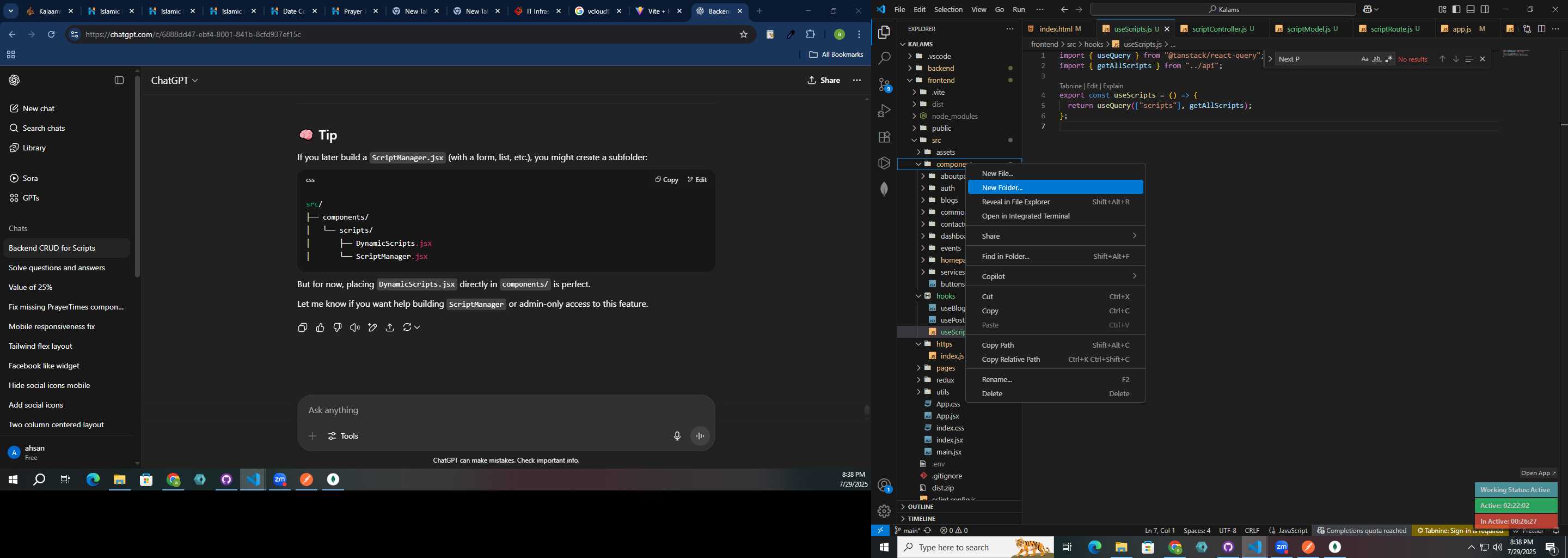Click New chat in ChatGPT sidebar

(x=39, y=108)
